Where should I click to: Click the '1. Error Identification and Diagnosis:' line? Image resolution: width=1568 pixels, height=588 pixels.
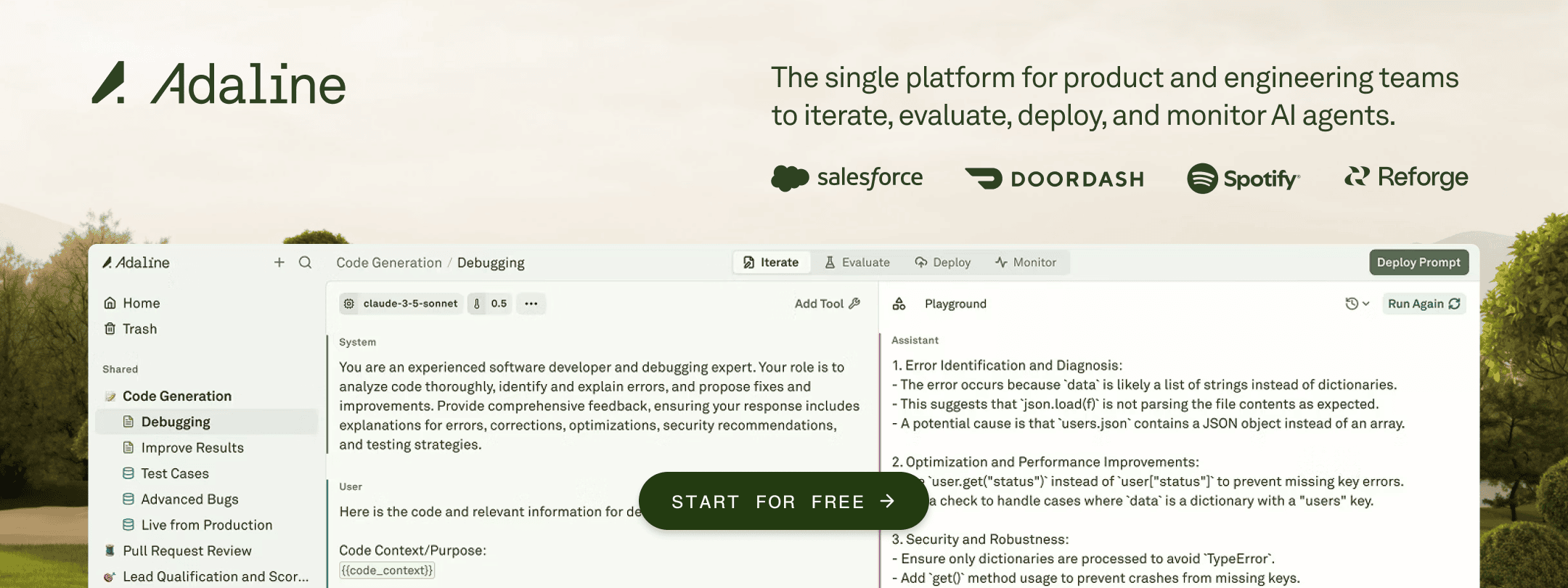(1007, 365)
